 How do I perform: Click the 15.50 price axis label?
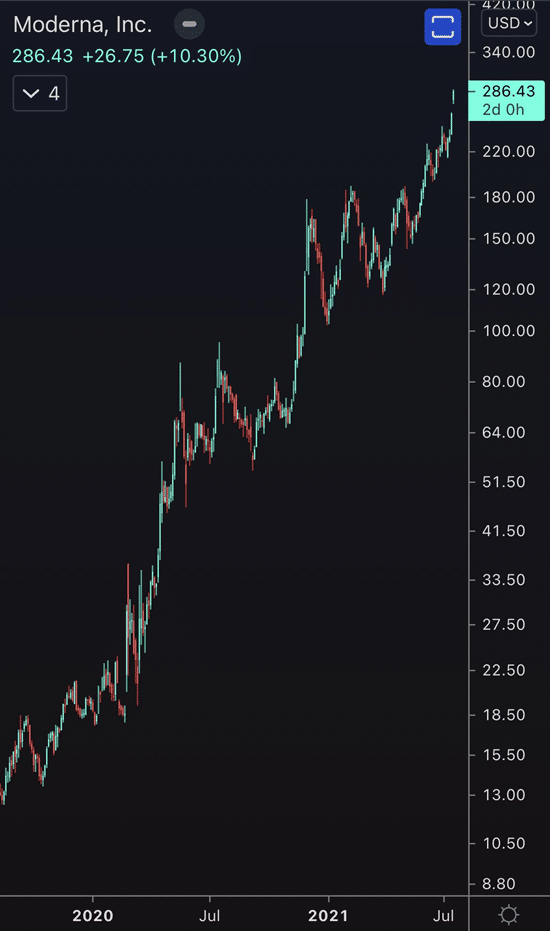504,755
